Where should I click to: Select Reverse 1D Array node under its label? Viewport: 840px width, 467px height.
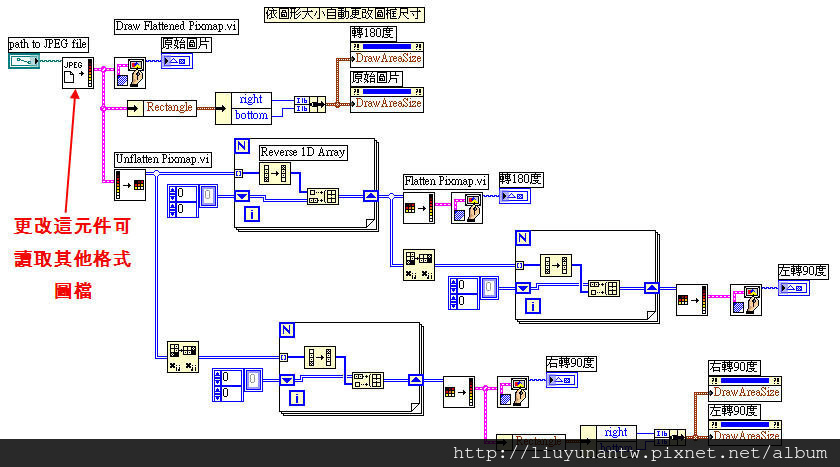pos(275,174)
